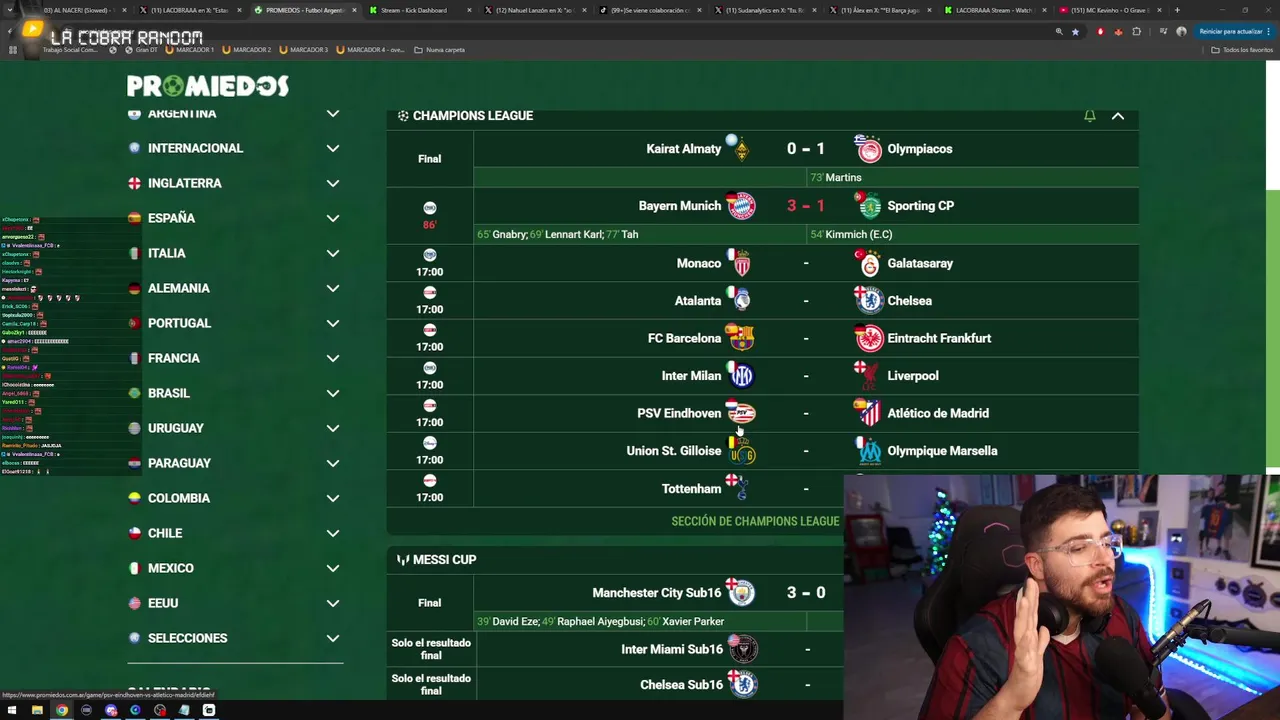Click the Kairat Almaty crest
Image resolution: width=1280 pixels, height=720 pixels.
pos(741,149)
